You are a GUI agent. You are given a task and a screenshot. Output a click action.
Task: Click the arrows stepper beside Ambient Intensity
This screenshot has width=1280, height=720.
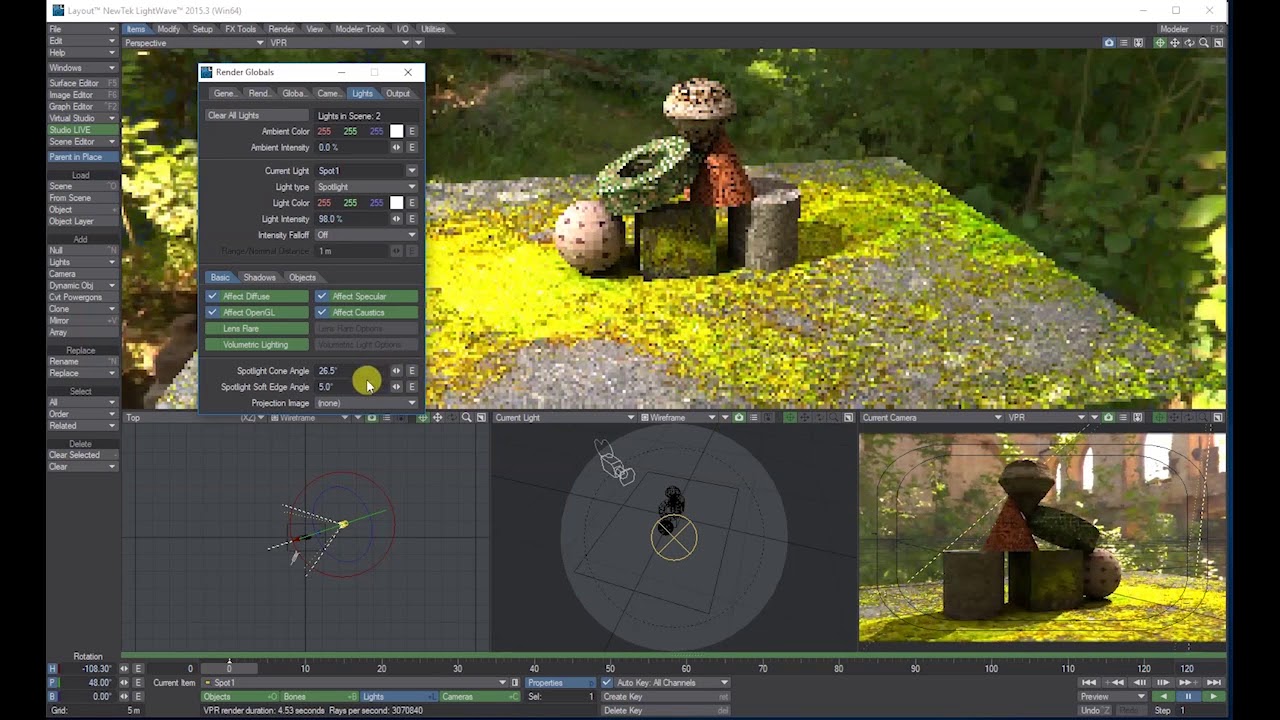pos(396,147)
